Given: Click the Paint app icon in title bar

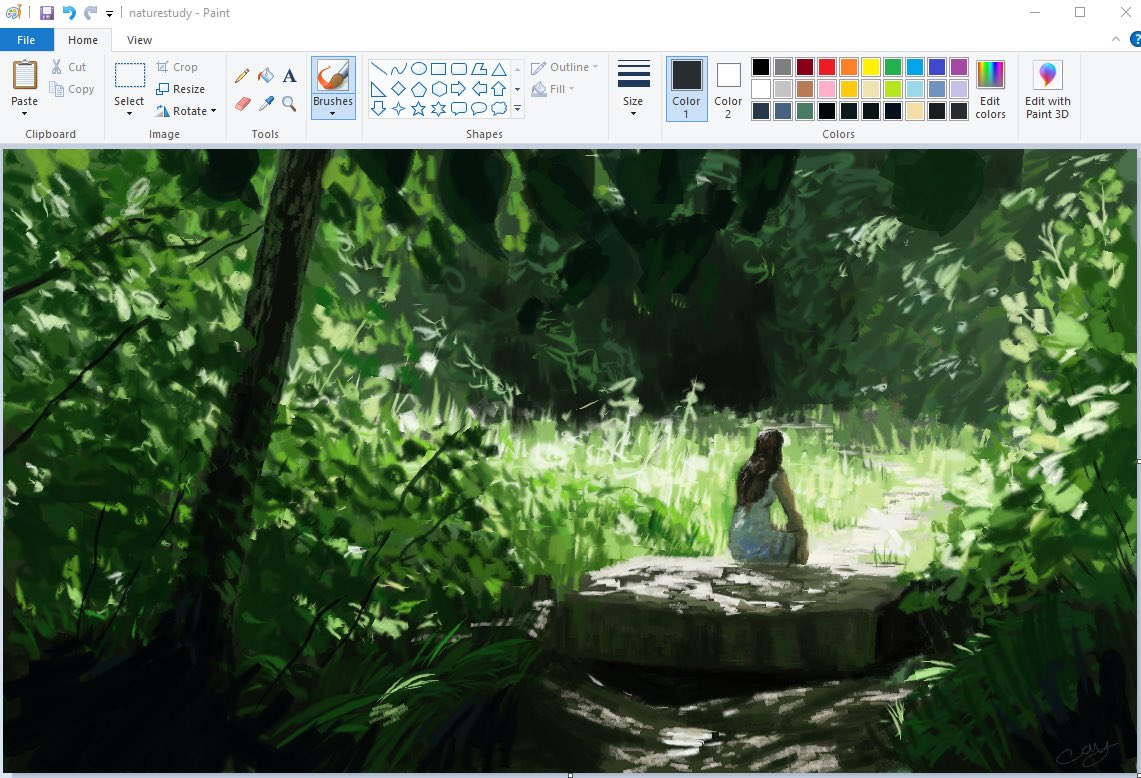Looking at the screenshot, I should 13,12.
